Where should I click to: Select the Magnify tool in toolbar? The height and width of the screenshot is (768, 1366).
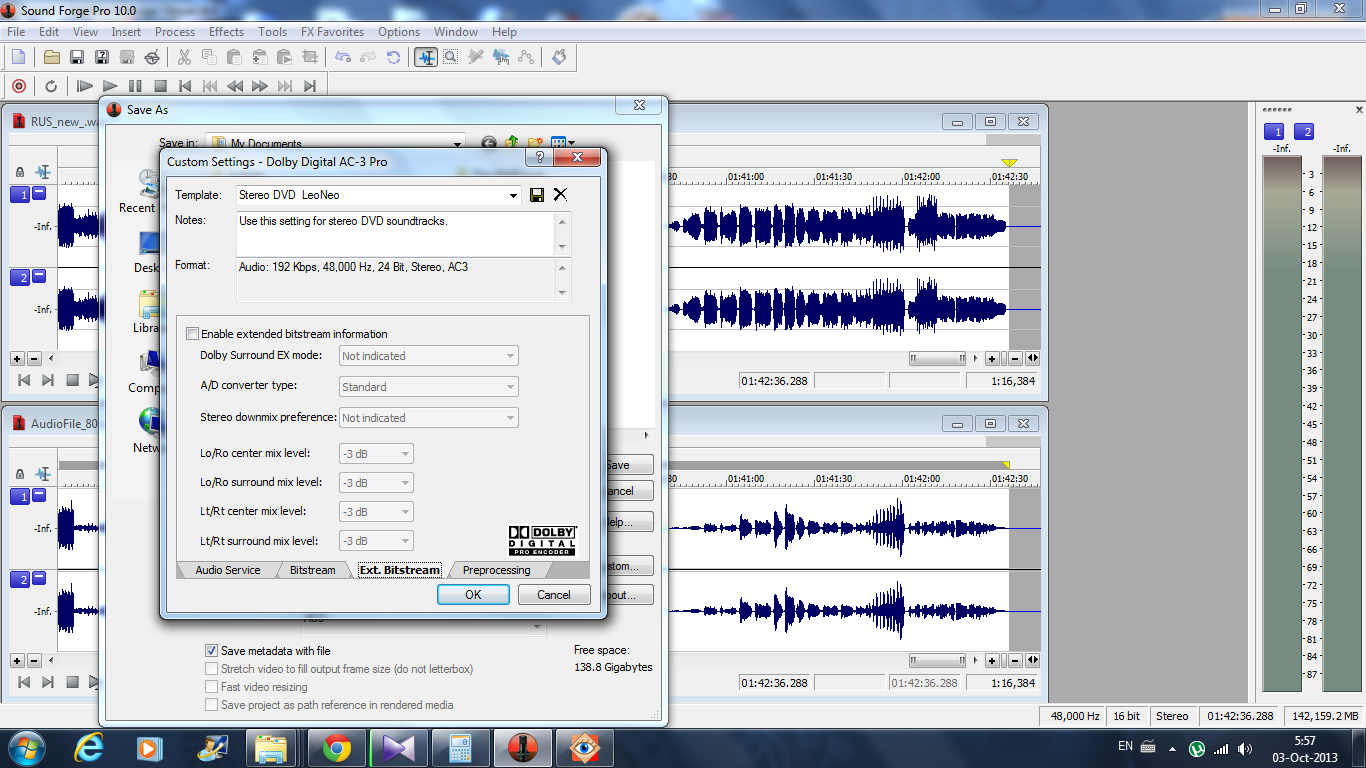click(451, 57)
